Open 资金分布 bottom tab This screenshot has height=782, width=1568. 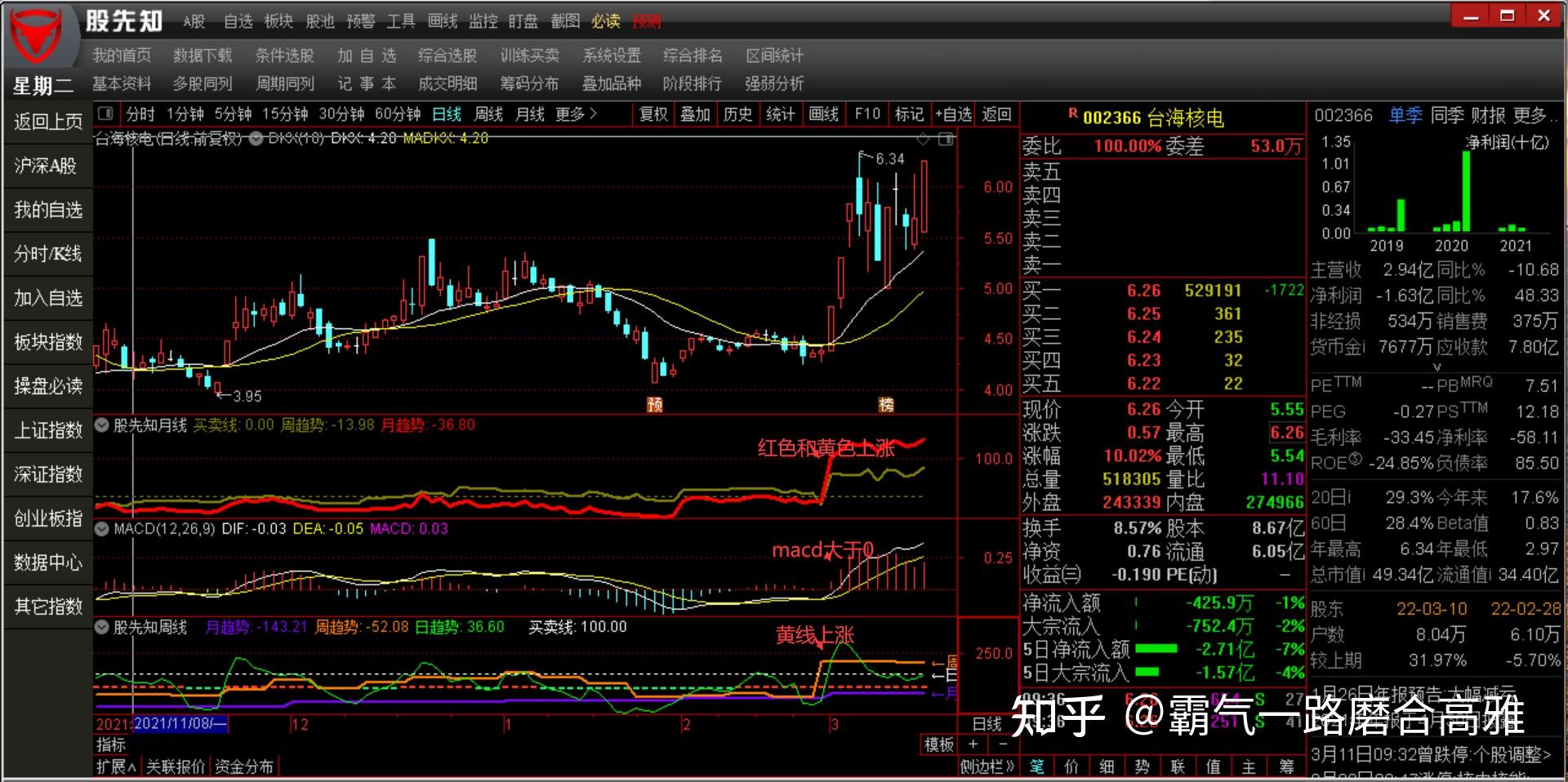point(244,766)
